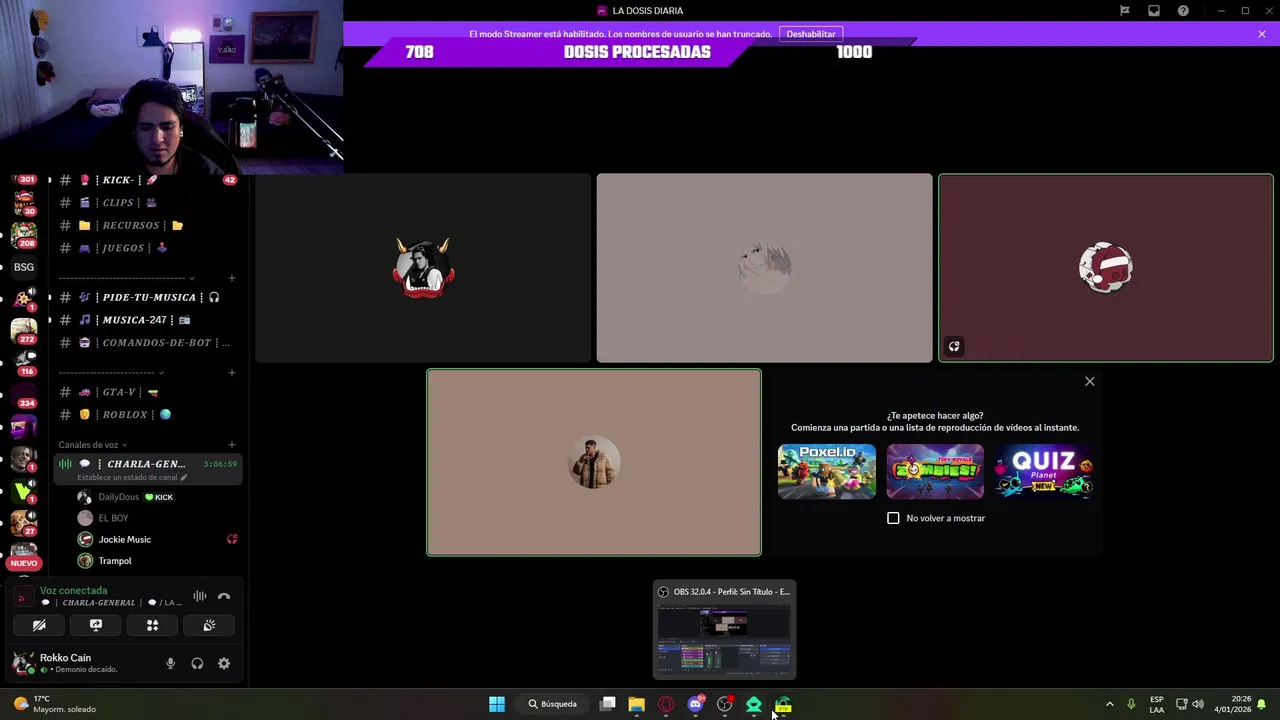Dismiss the Streamer mode banner
Image resolution: width=1280 pixels, height=720 pixels.
[x=1262, y=34]
